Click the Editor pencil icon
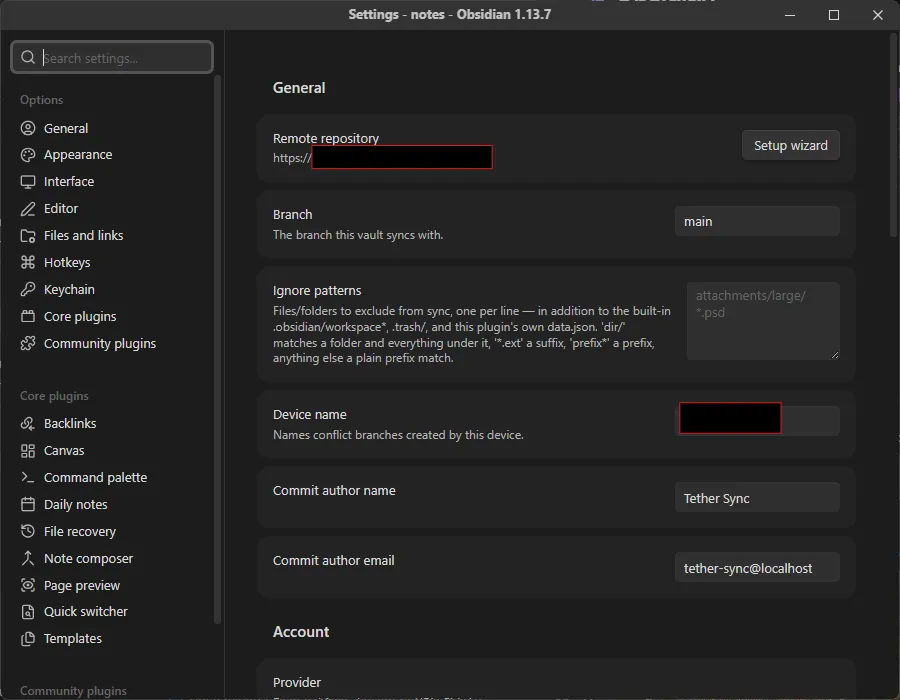The height and width of the screenshot is (700, 900). 28,209
